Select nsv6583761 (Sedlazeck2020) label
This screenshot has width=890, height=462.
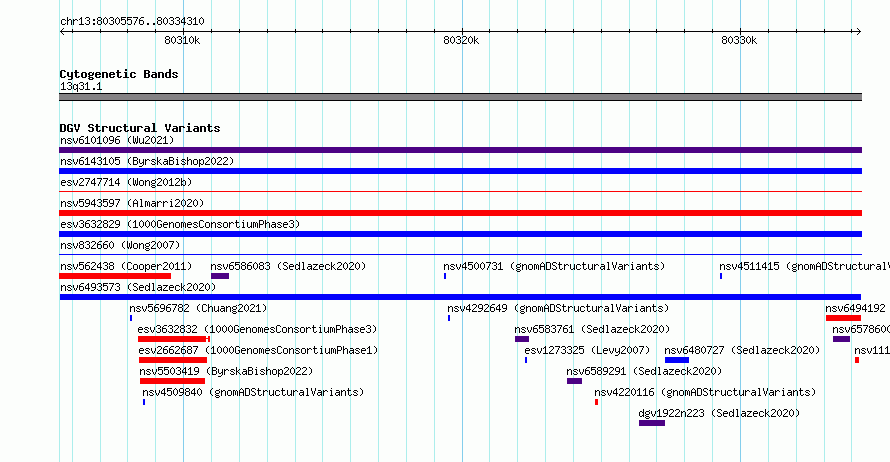592,329
